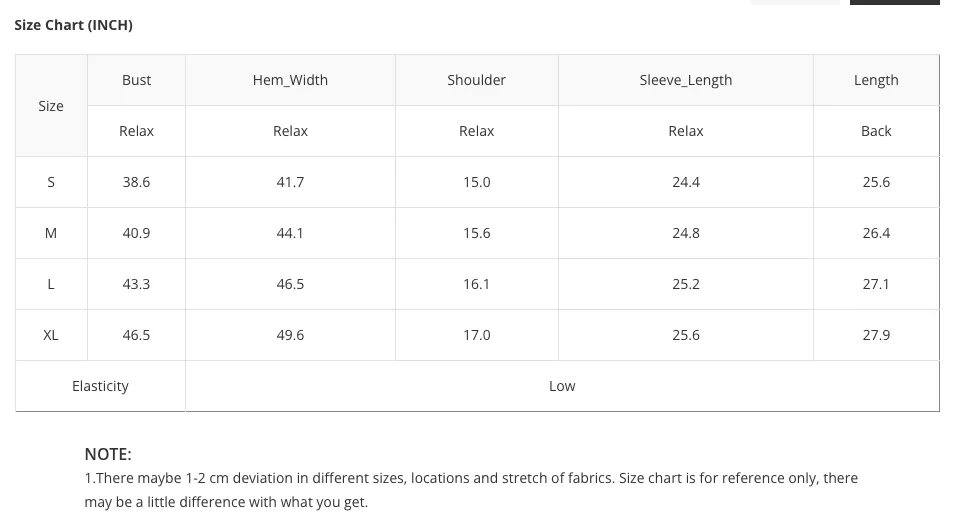Click the NOTE heading text

pyautogui.click(x=108, y=454)
